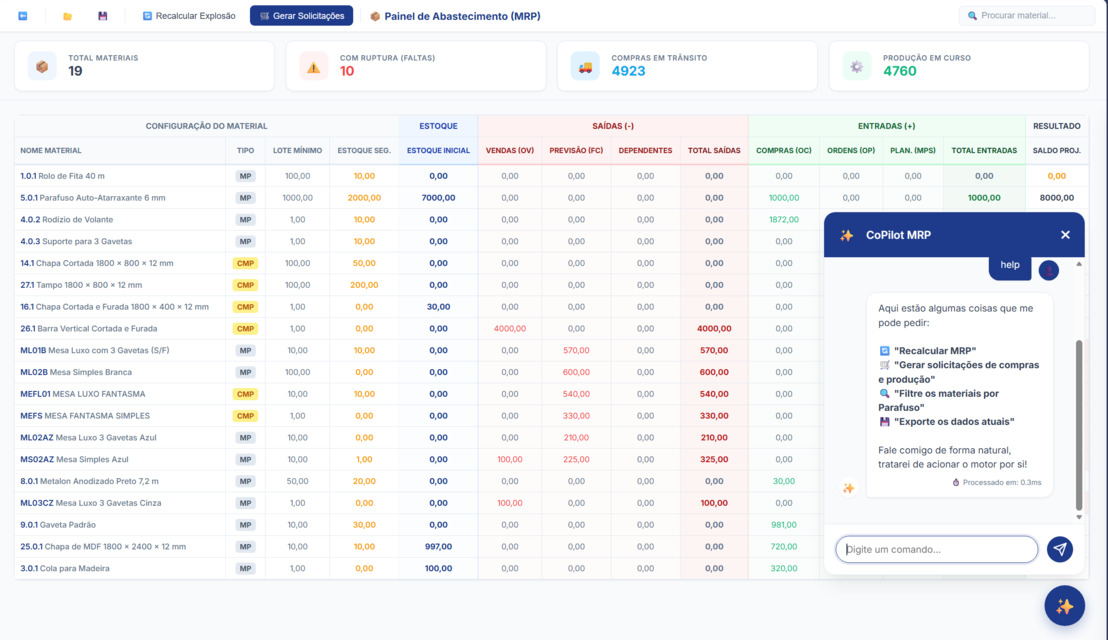Screen dimensions: 1108x640
Task: Click the gear icon on Produção em Curso card
Action: pyautogui.click(x=856, y=67)
